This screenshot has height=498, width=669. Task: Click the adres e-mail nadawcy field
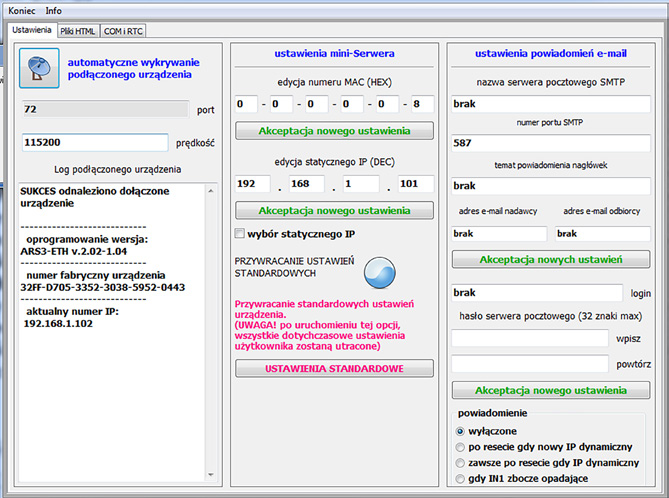[x=499, y=234]
